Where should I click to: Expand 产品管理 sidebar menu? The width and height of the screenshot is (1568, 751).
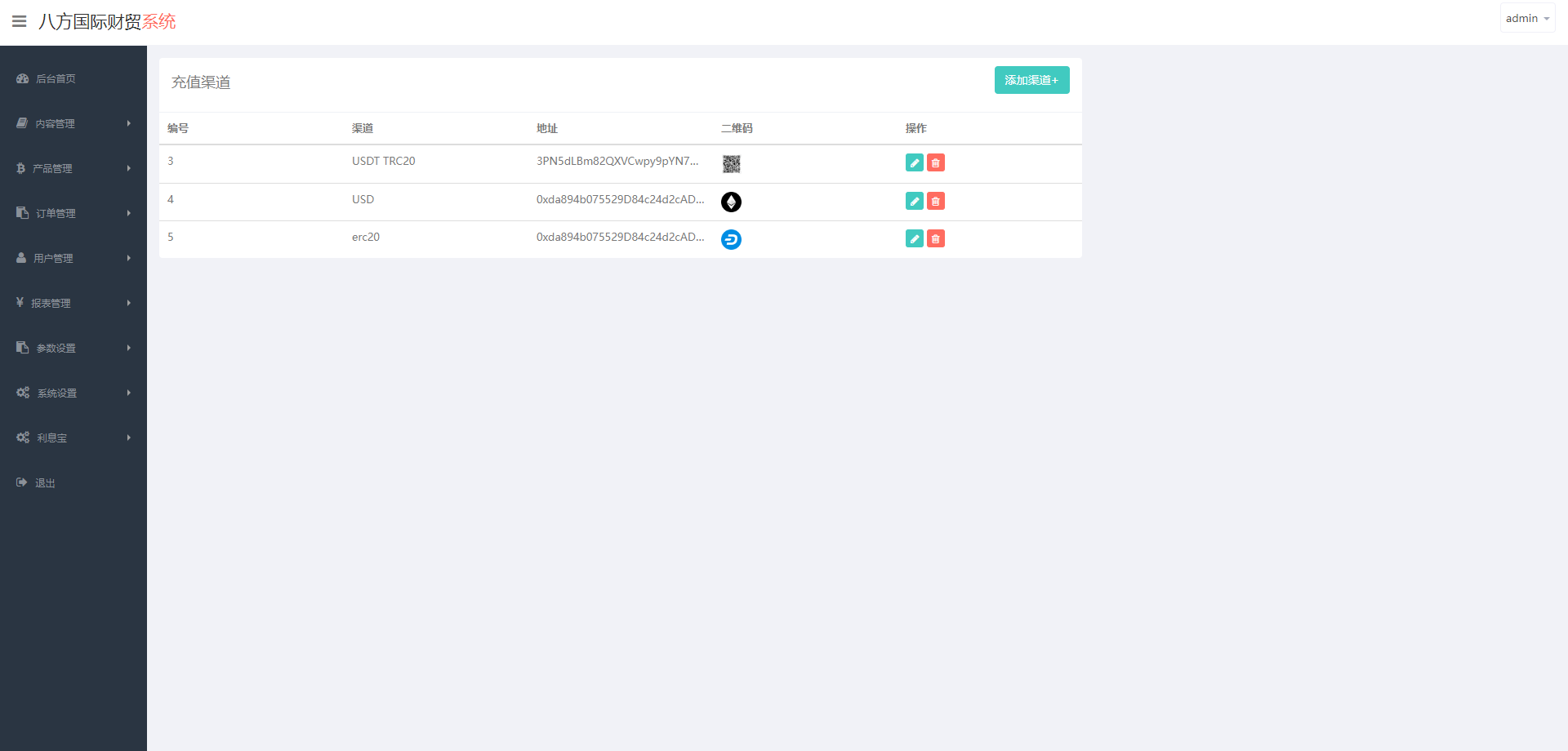(73, 168)
